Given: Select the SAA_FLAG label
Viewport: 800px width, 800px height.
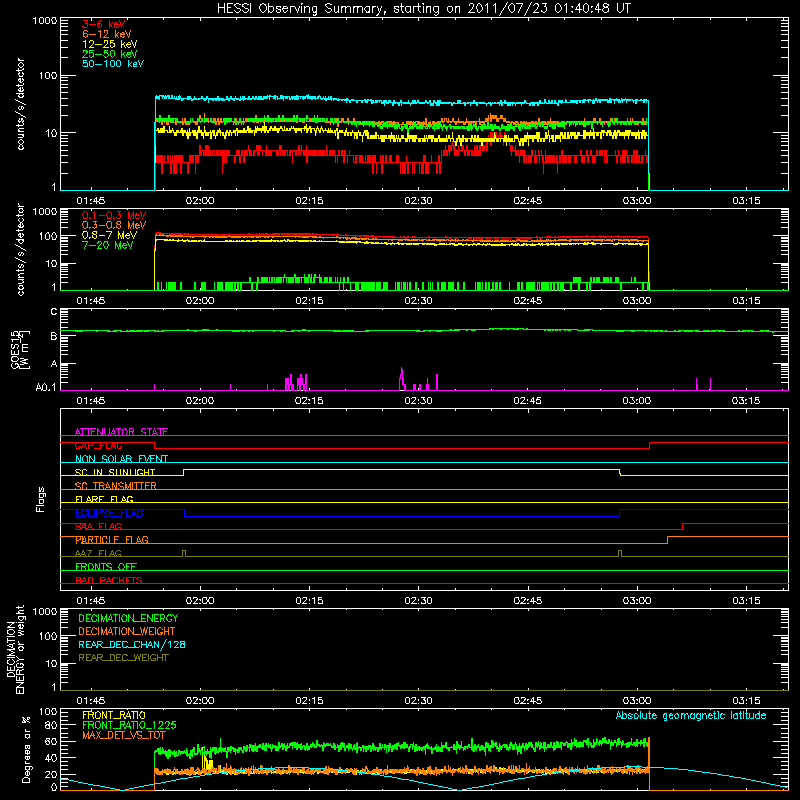Looking at the screenshot, I should pyautogui.click(x=98, y=526).
